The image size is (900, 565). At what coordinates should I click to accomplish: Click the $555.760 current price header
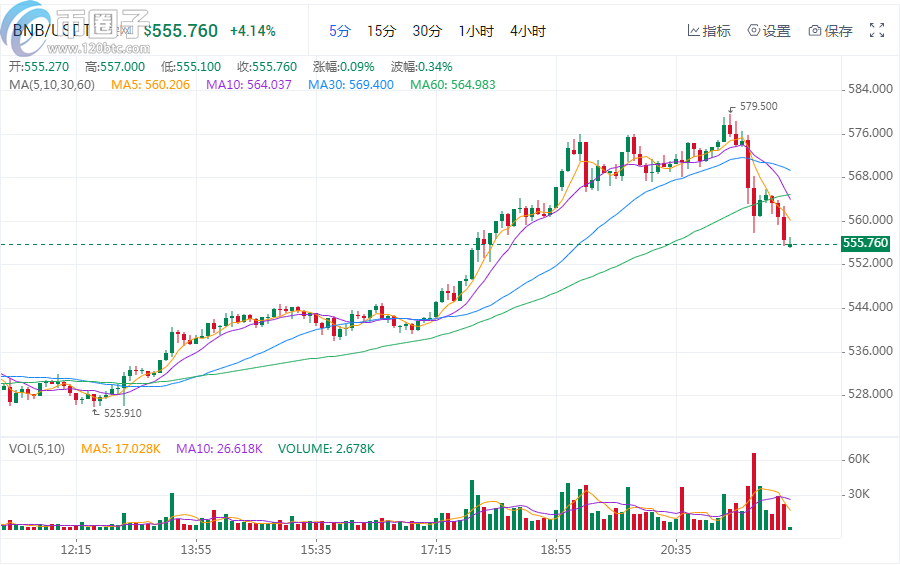click(180, 31)
